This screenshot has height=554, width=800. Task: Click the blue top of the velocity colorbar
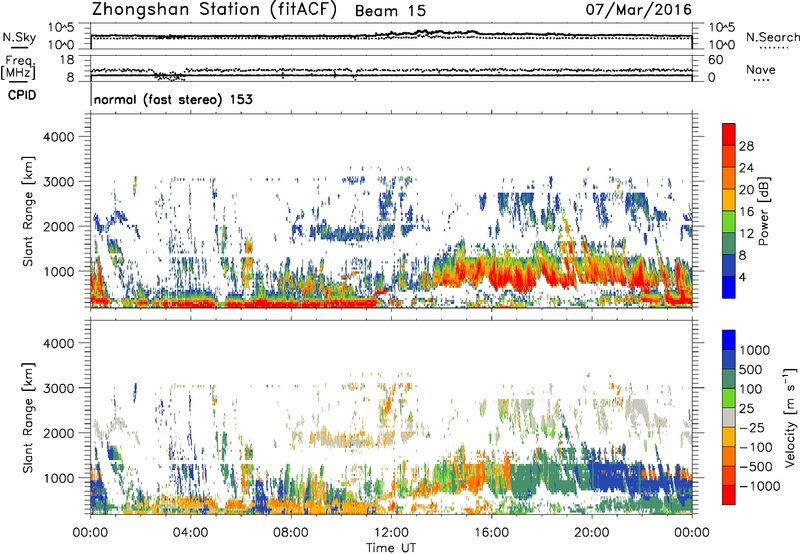click(x=729, y=340)
